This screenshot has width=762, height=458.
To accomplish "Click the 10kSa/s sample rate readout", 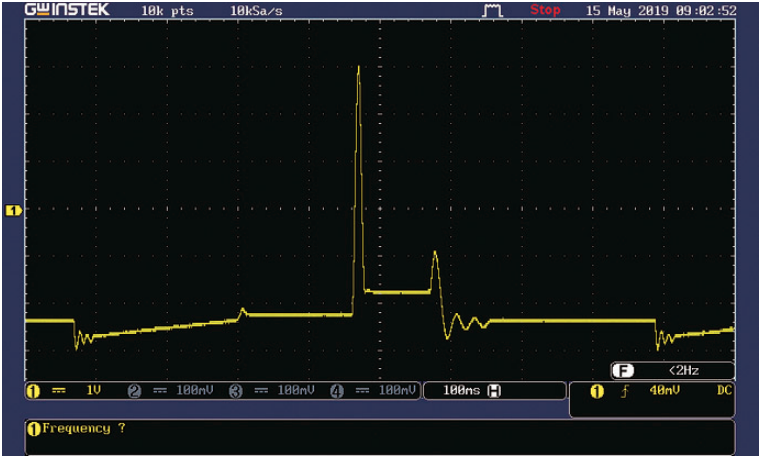I will coord(256,11).
